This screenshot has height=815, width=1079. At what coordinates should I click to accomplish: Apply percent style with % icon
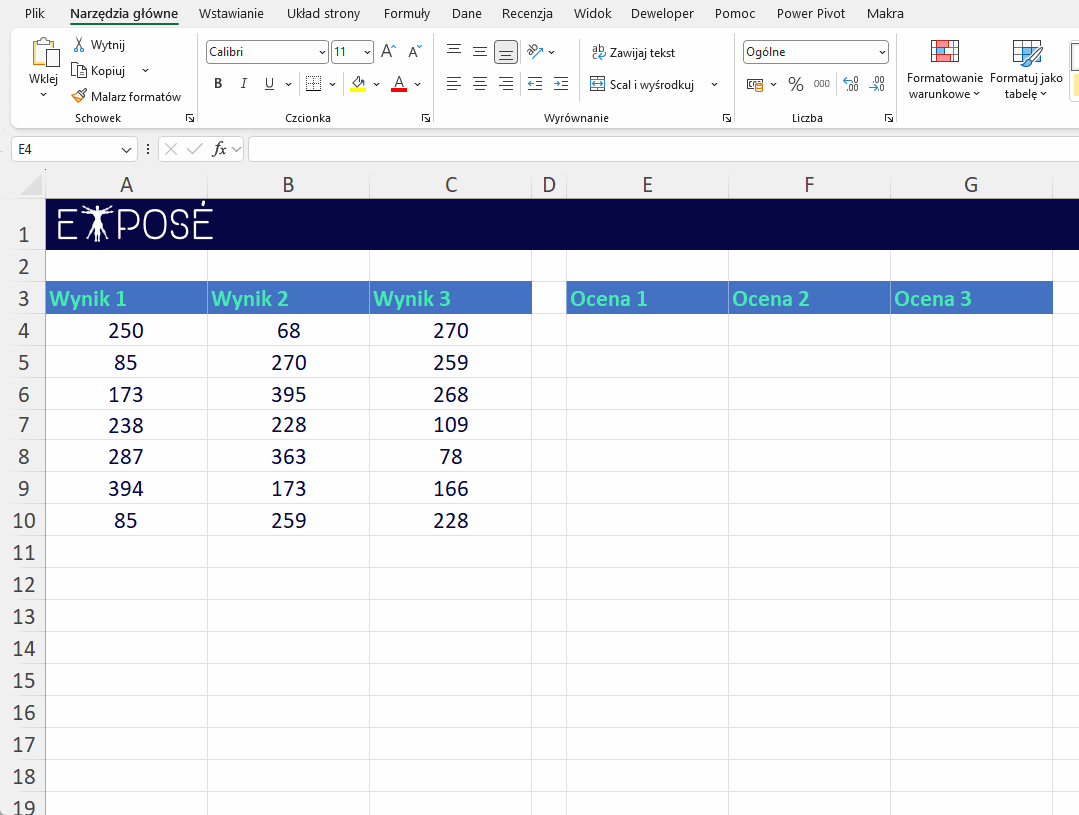coord(796,85)
